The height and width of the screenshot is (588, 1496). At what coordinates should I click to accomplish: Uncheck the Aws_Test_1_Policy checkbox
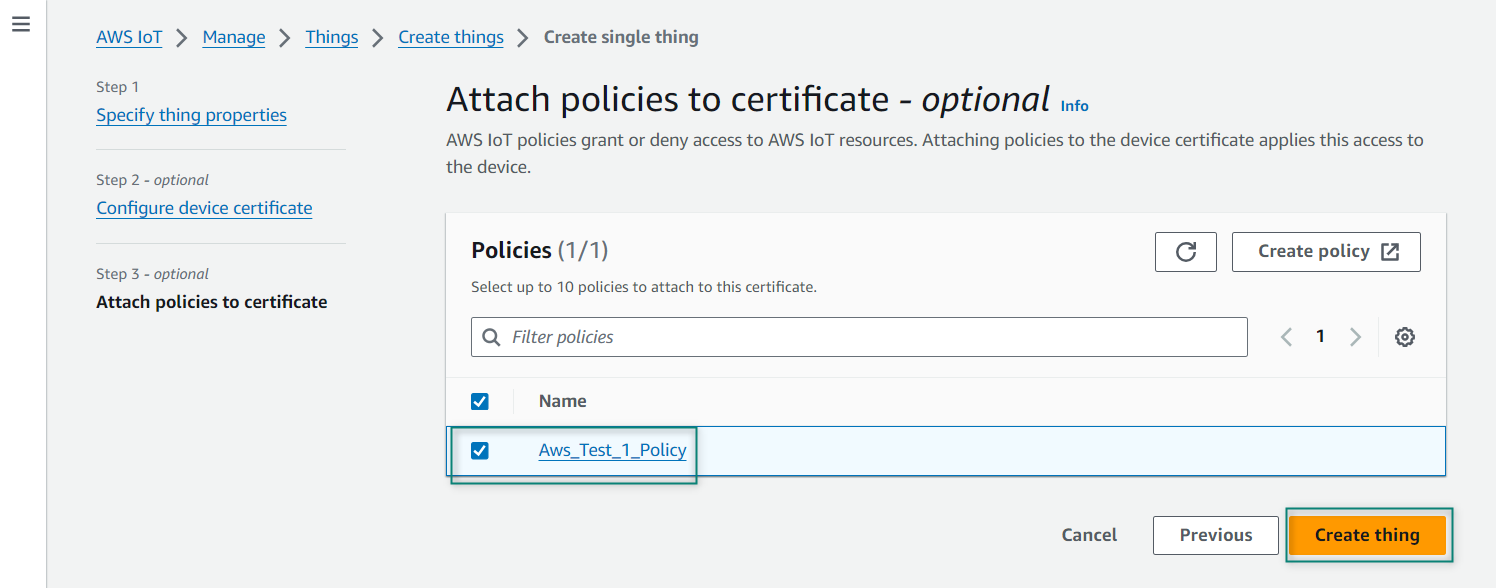[480, 451]
